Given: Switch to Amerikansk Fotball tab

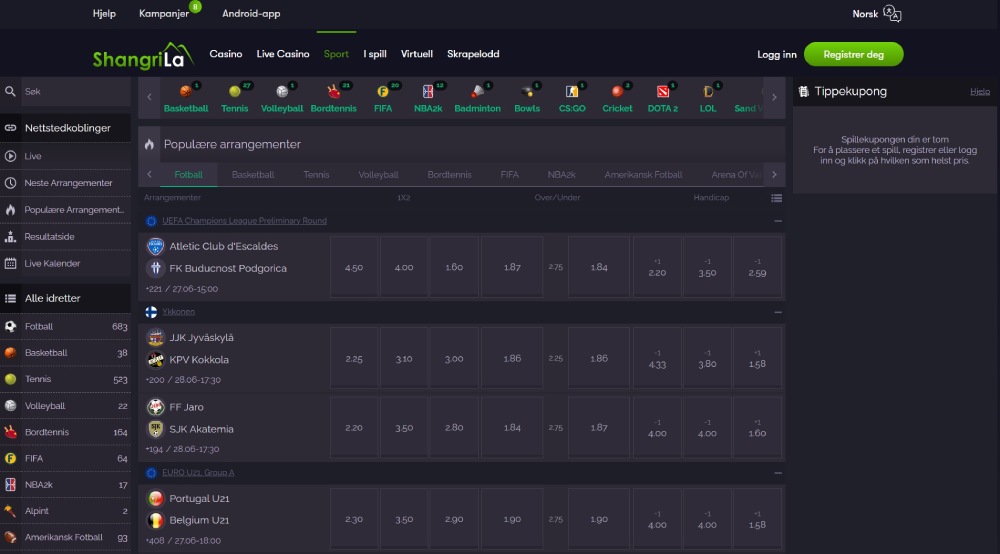Looking at the screenshot, I should [643, 174].
